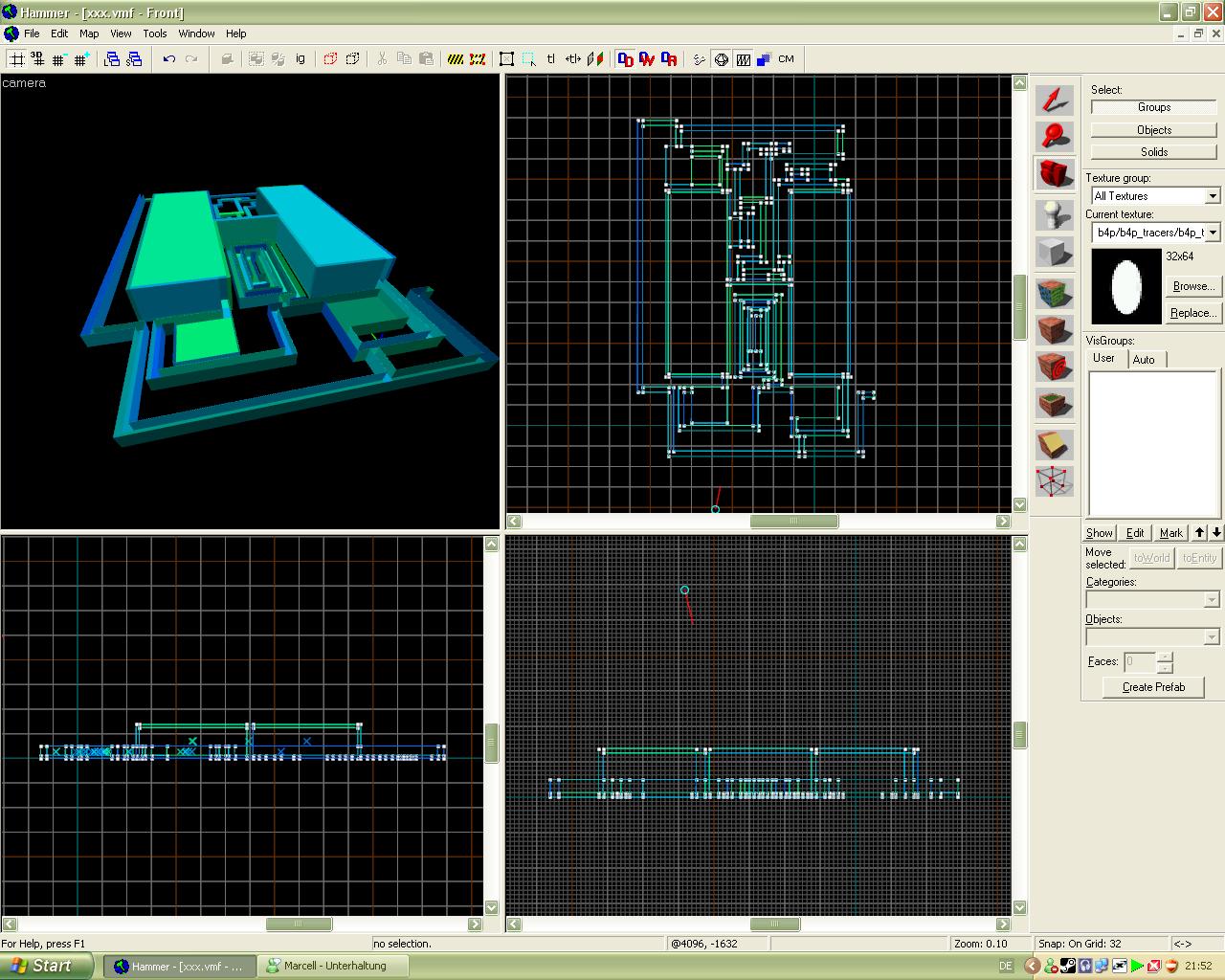The width and height of the screenshot is (1225, 980).
Task: Click the Replace... texture button
Action: [x=1193, y=313]
